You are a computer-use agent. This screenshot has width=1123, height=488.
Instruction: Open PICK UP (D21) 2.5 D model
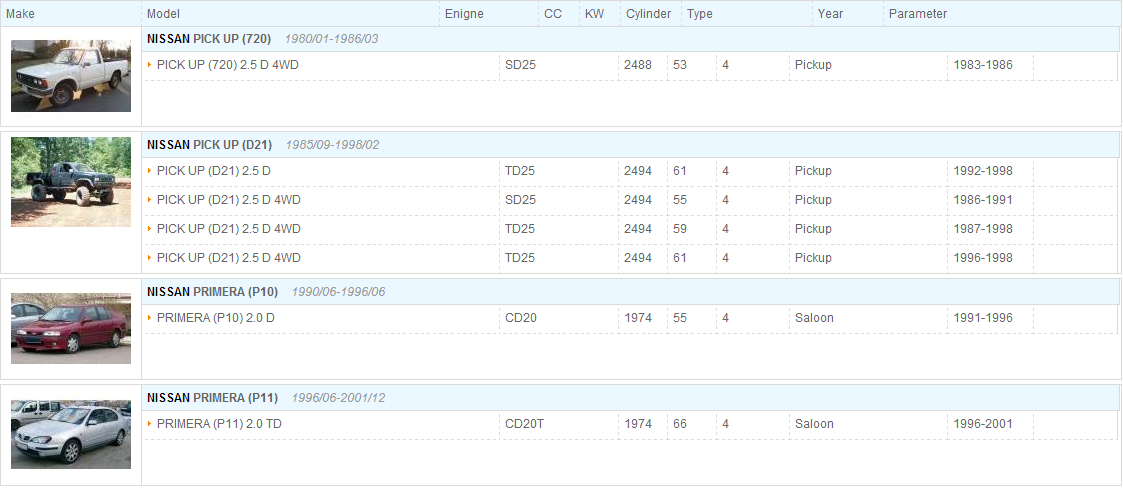213,171
